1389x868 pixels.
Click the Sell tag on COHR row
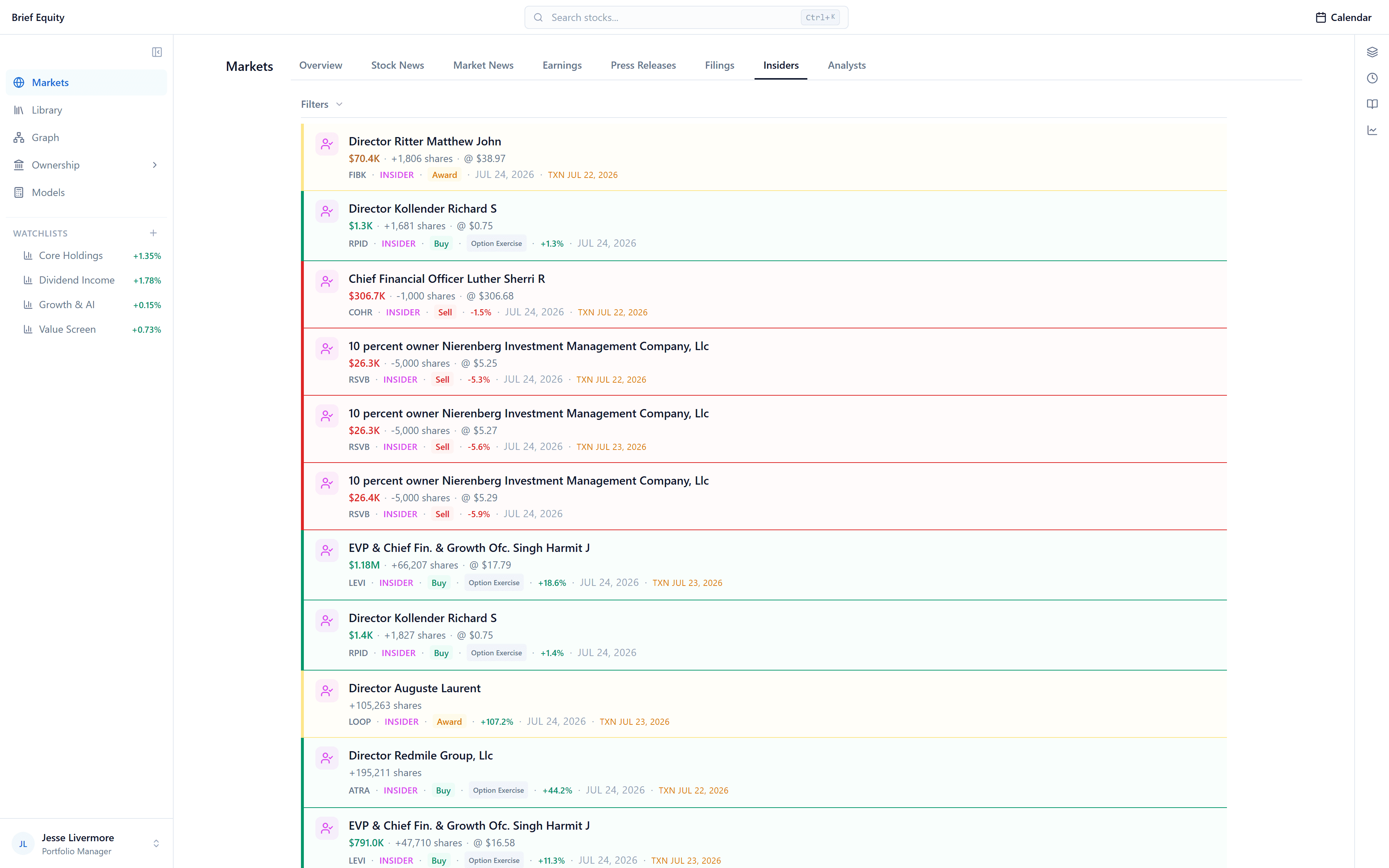point(445,312)
